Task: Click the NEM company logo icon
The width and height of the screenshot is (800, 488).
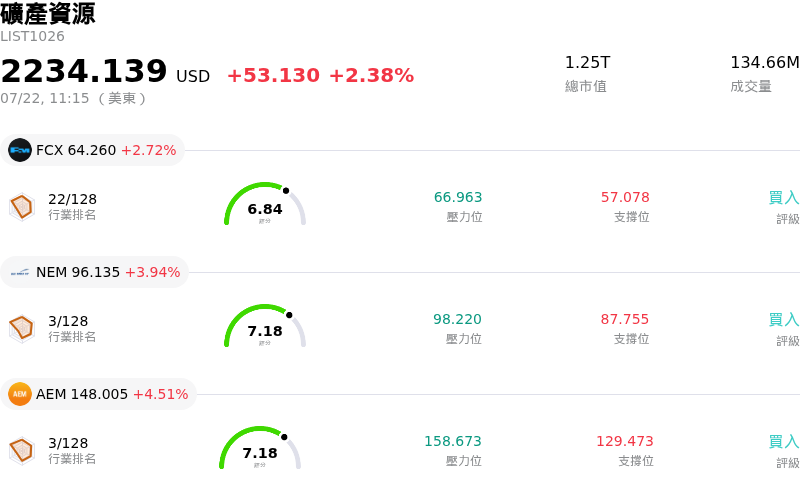Action: pos(20,273)
